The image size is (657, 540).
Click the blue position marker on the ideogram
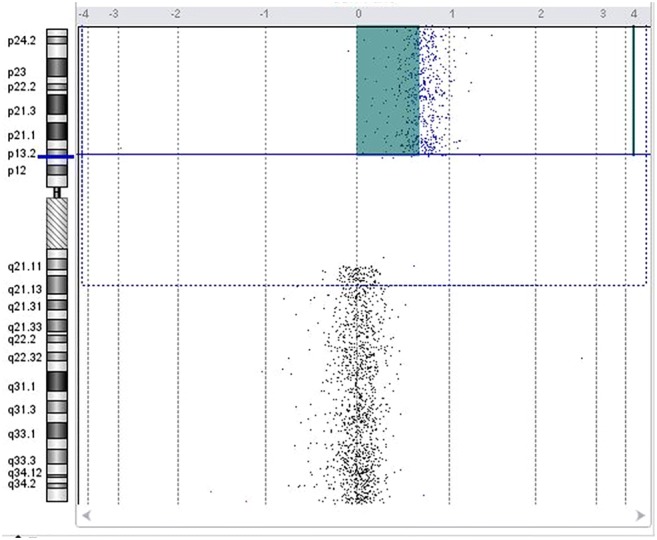coord(57,156)
